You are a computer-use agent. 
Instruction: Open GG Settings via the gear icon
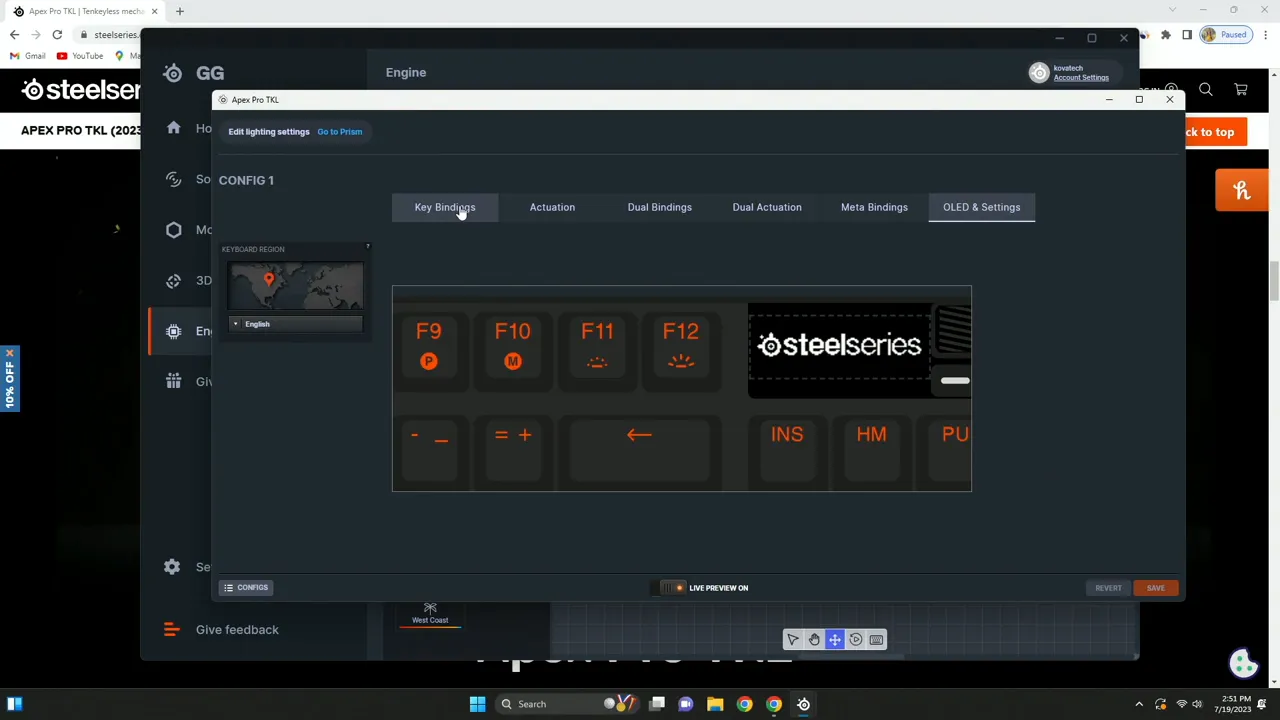point(171,567)
